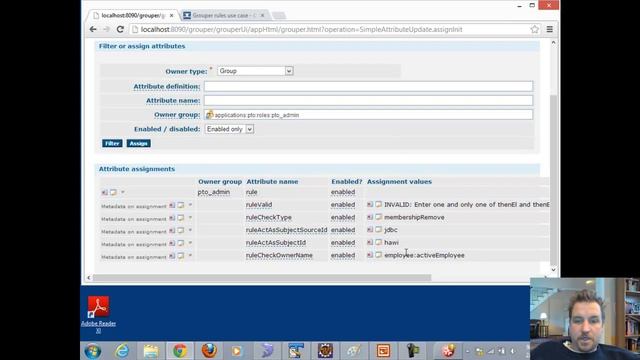
Task: Edit the INVALID assignment value icon
Action: [378, 204]
